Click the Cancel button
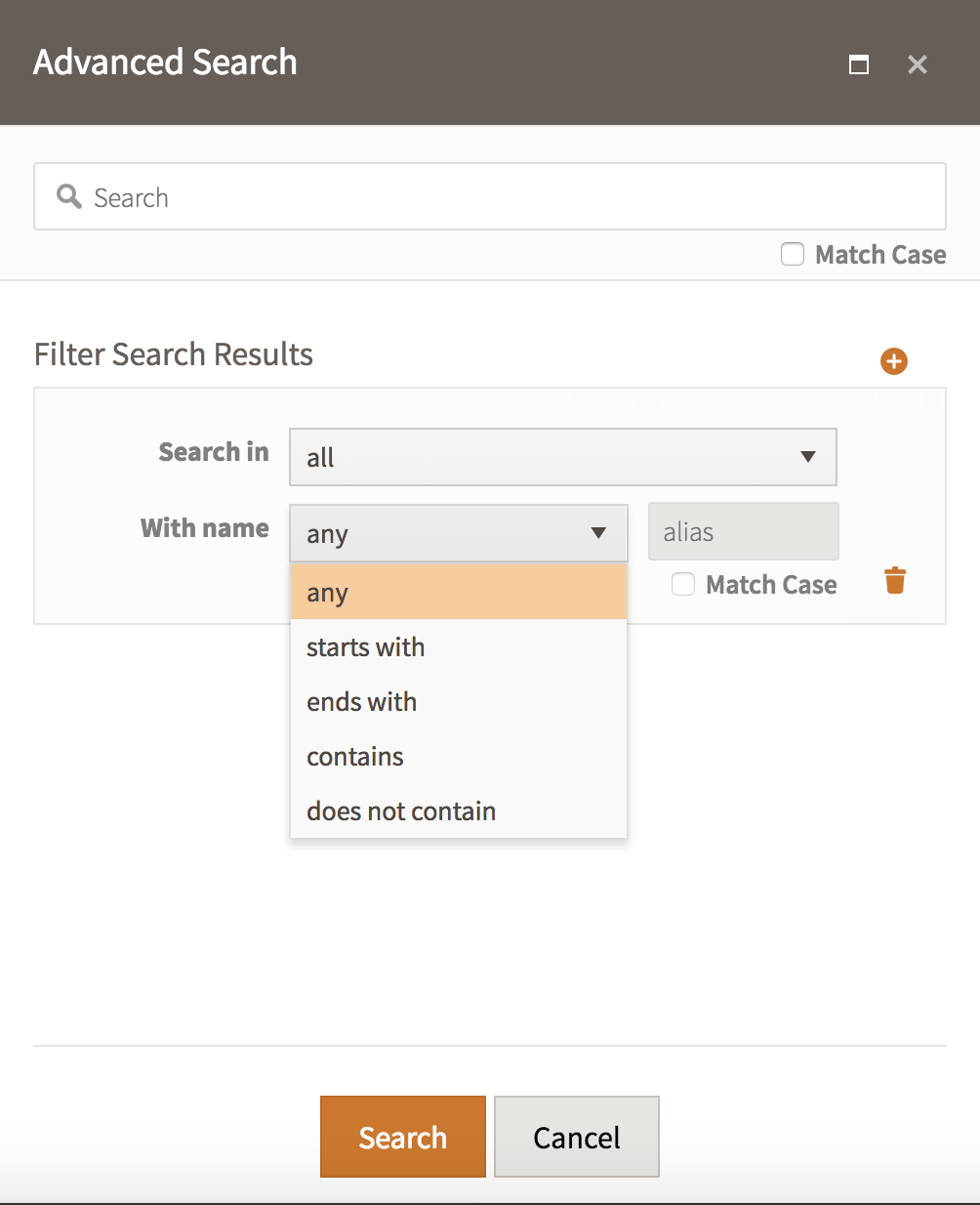This screenshot has width=980, height=1205. [577, 1137]
